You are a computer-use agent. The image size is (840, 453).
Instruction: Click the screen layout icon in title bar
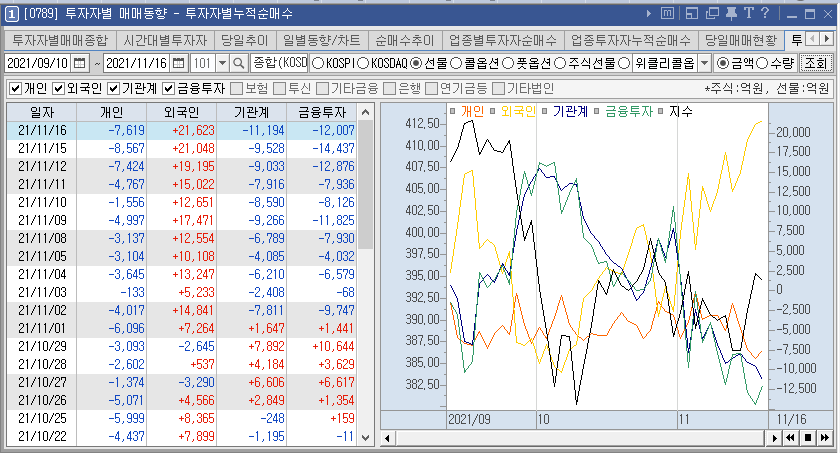click(692, 13)
